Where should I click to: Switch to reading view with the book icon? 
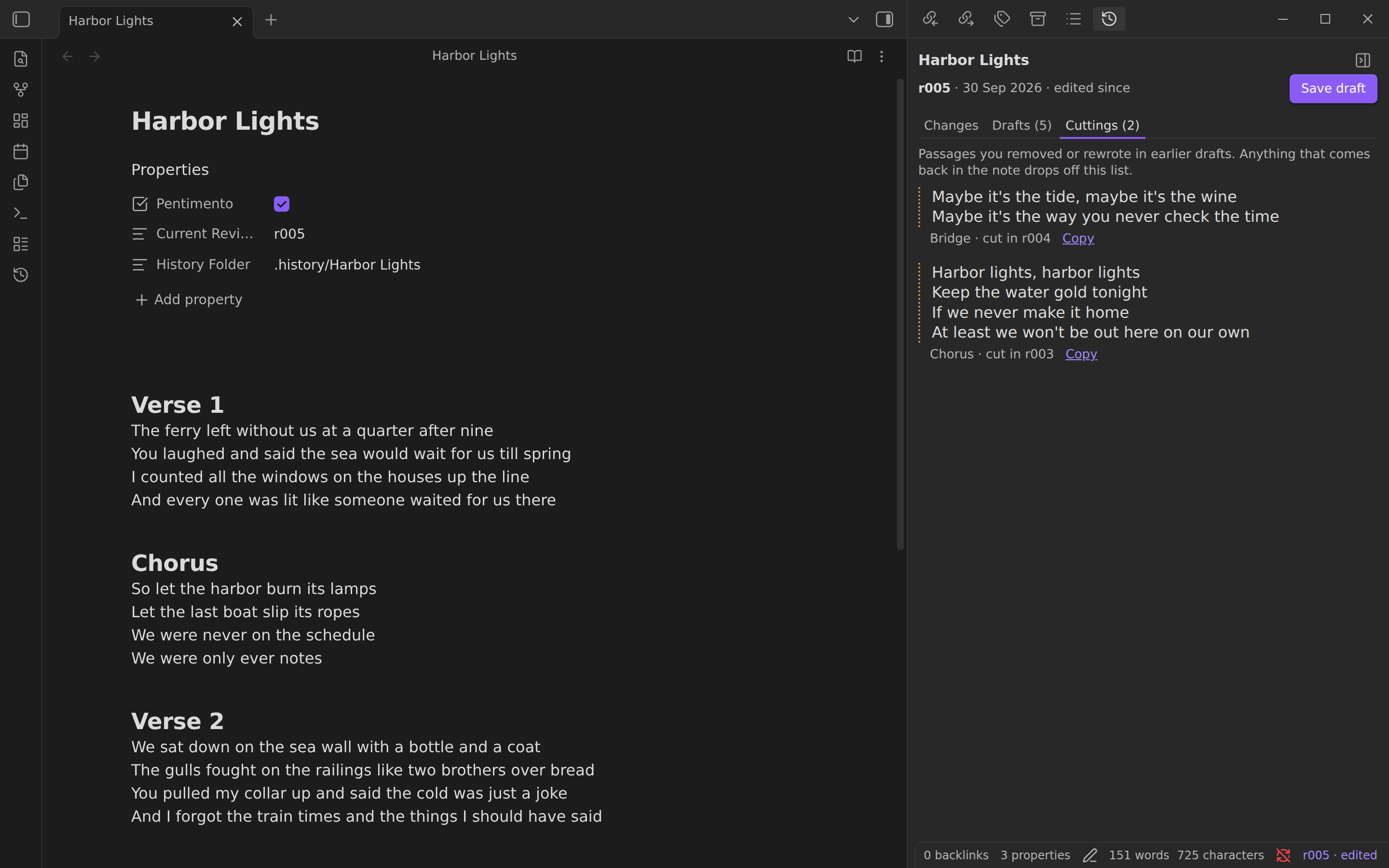(855, 56)
